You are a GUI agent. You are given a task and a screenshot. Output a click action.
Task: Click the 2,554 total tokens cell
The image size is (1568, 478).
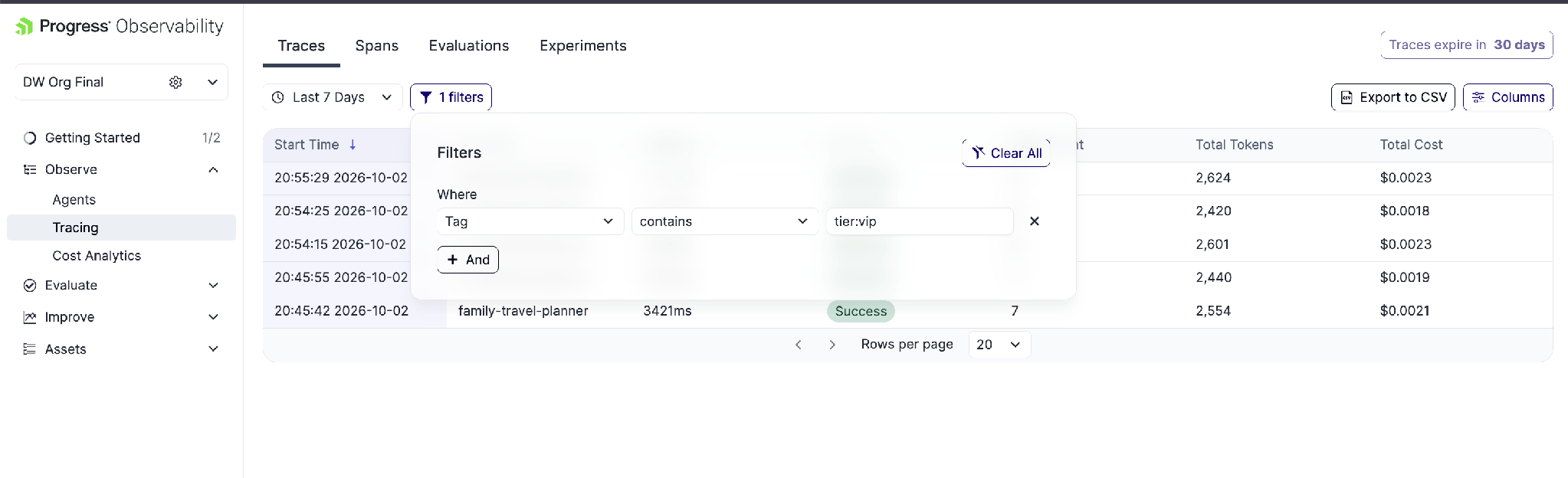click(1213, 311)
